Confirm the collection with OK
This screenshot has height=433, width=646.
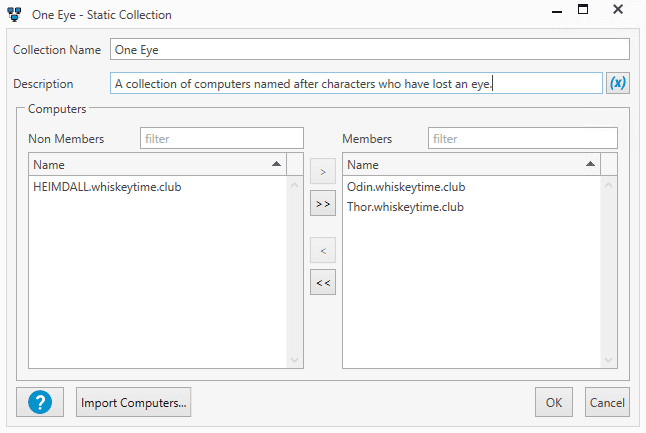(x=554, y=402)
